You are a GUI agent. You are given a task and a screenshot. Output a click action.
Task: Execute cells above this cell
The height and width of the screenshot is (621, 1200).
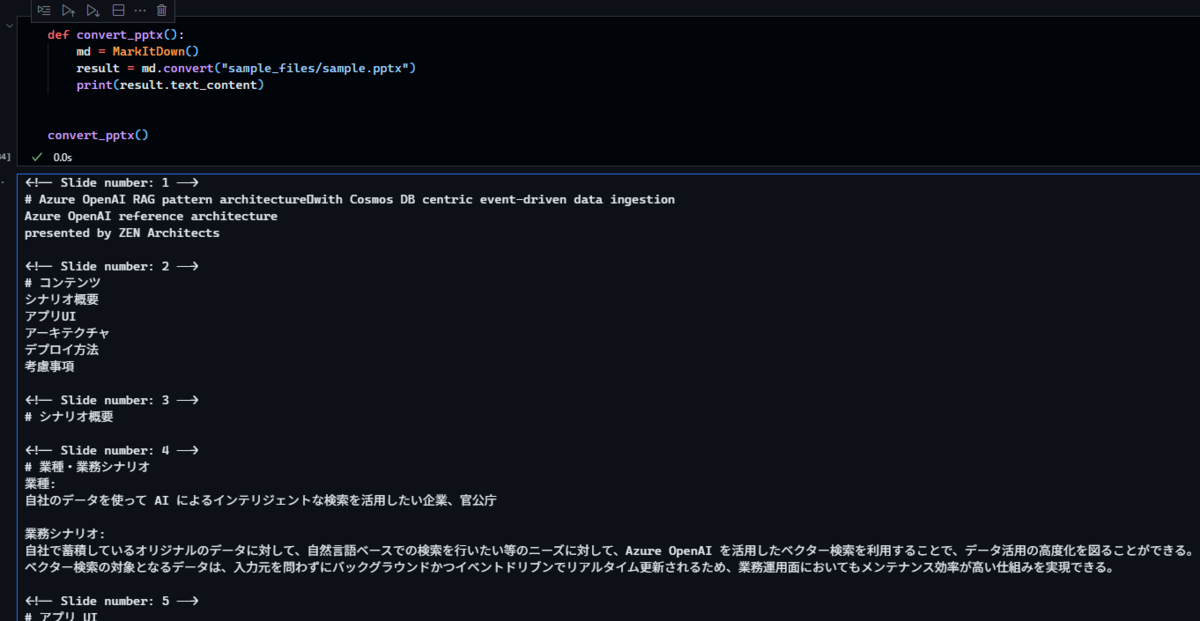coord(68,10)
